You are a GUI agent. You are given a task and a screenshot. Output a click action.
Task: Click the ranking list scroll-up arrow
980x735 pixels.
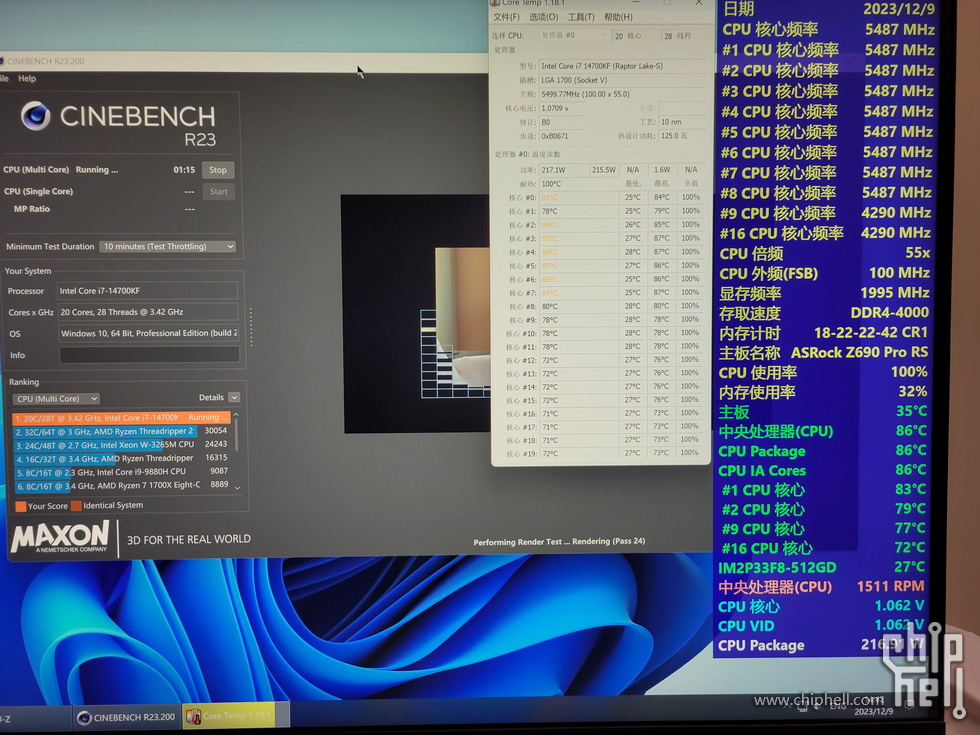point(236,416)
